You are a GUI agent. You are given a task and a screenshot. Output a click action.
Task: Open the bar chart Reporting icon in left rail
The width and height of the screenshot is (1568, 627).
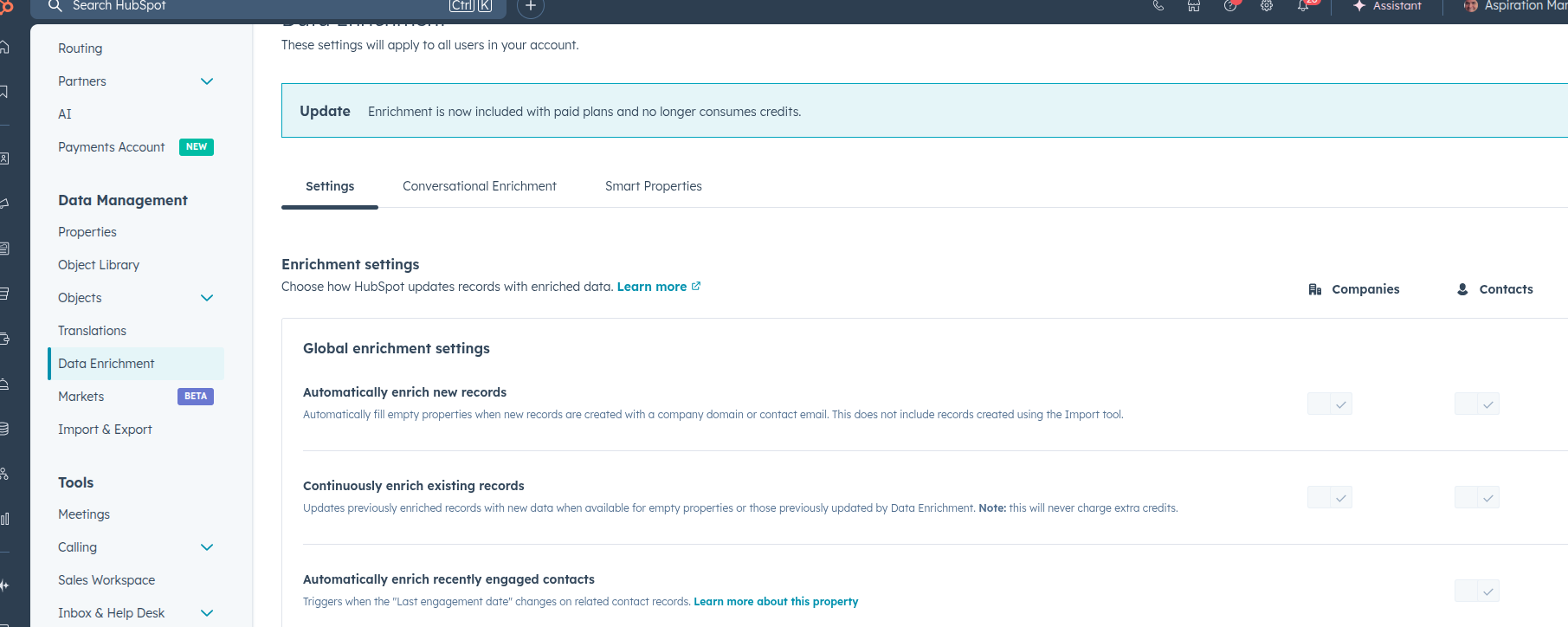[x=4, y=519]
